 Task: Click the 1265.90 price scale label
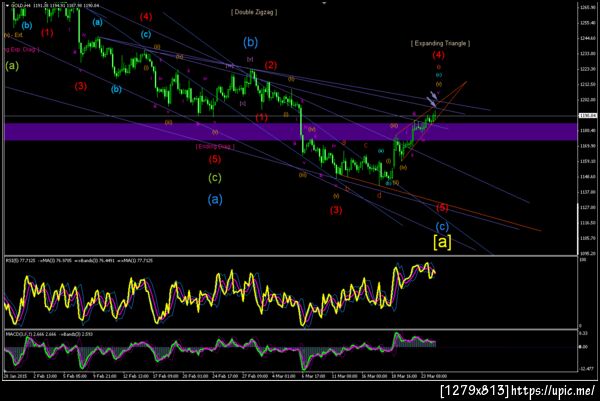pyautogui.click(x=589, y=7)
